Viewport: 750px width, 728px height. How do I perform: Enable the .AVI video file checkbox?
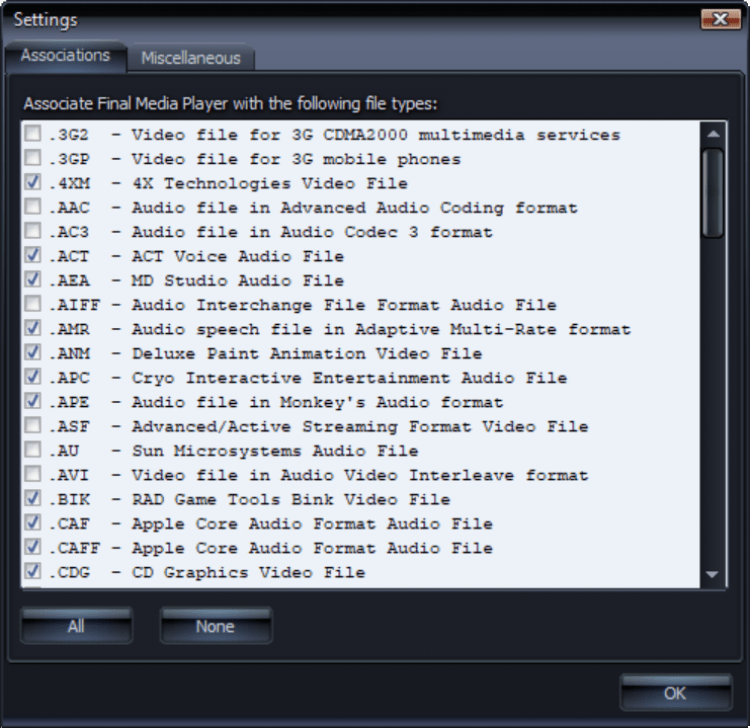34,475
